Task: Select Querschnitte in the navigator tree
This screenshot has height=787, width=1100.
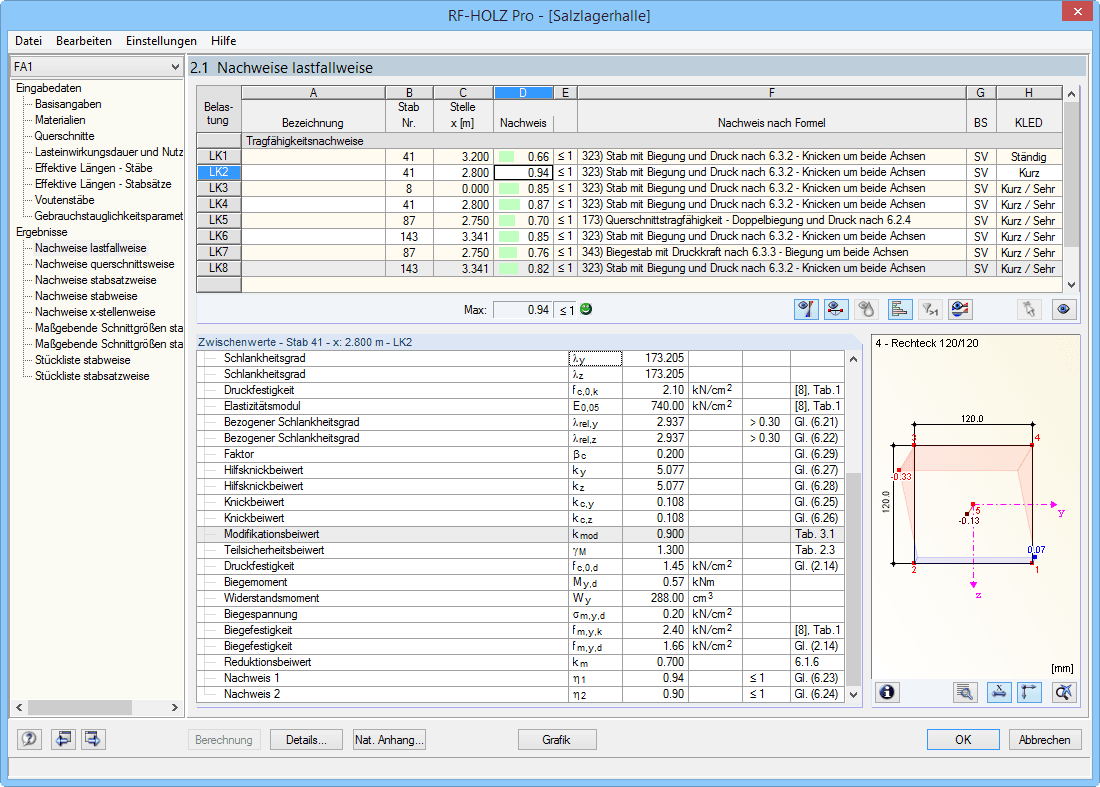Action: [65, 136]
